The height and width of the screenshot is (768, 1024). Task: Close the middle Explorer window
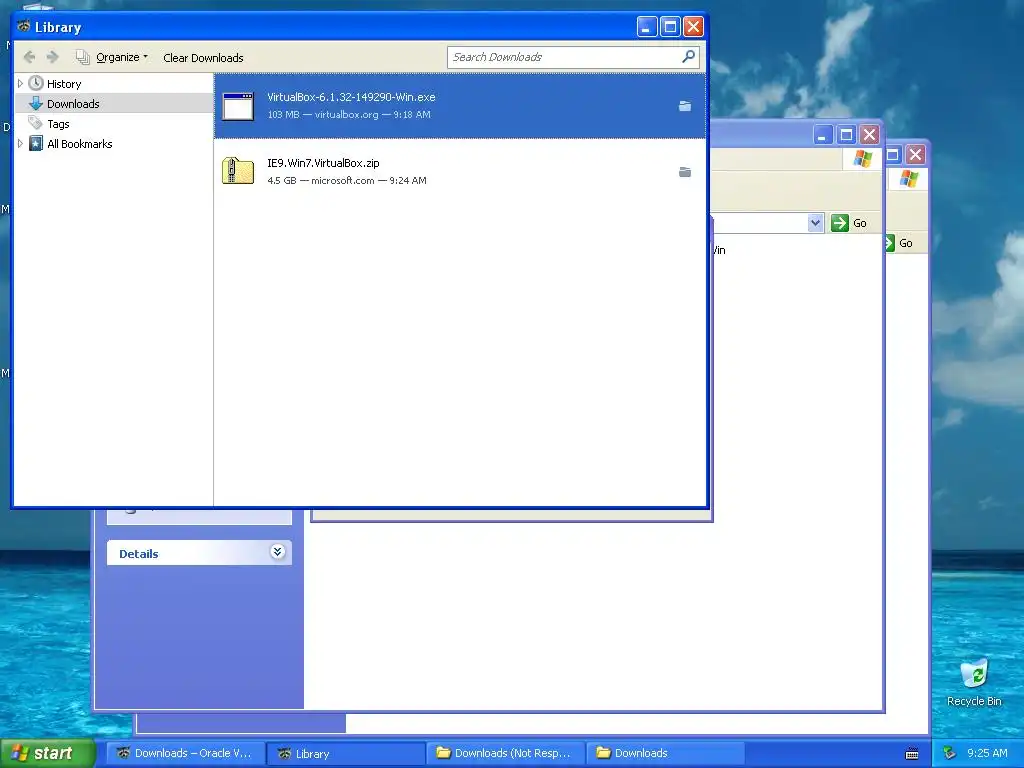[x=869, y=135]
